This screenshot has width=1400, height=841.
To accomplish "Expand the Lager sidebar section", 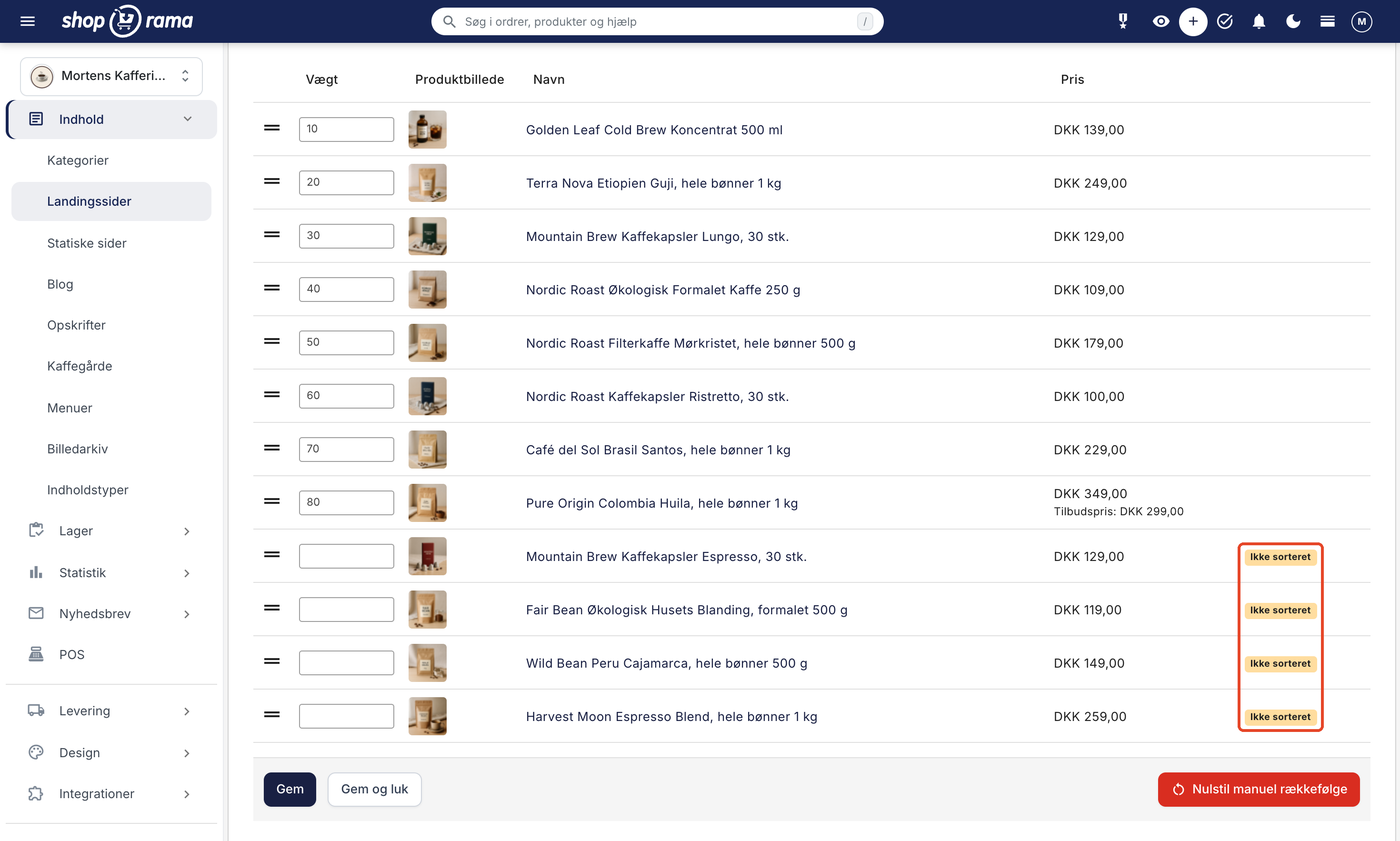I will point(111,531).
